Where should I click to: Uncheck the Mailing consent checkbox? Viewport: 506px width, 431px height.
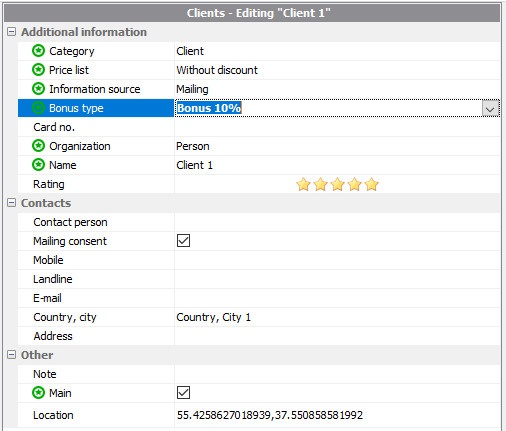coord(183,241)
